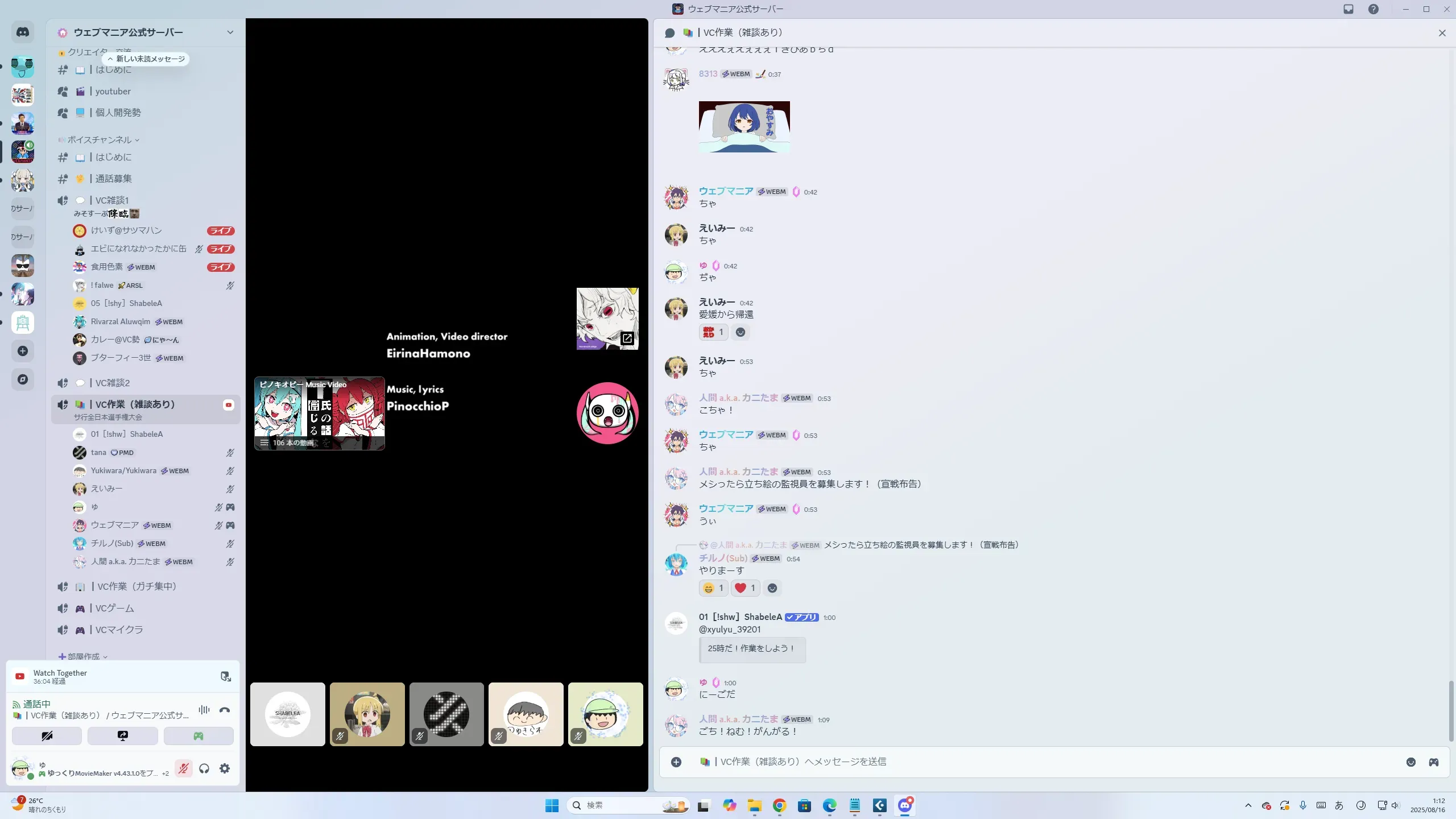Collapse the ボイスチャンネル category
The image size is (1456, 819).
click(x=100, y=140)
